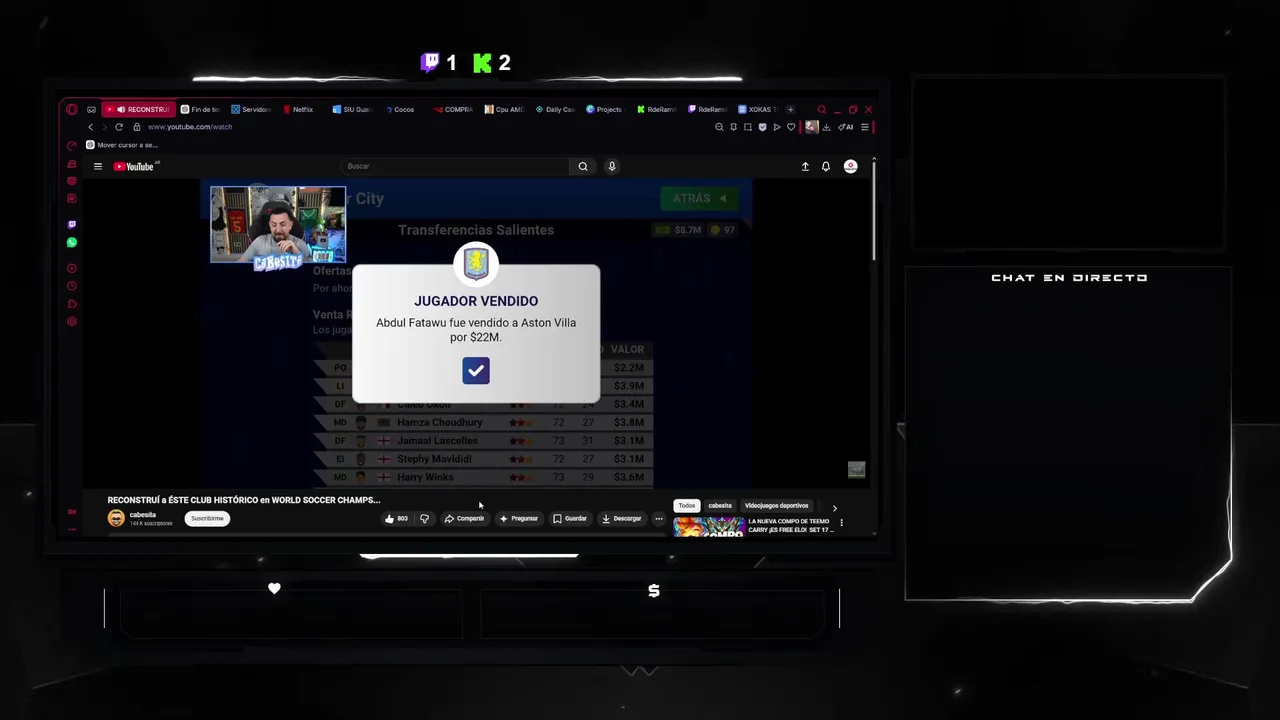This screenshot has width=1280, height=720.
Task: Click the YouTube Buscar search field
Action: click(456, 167)
